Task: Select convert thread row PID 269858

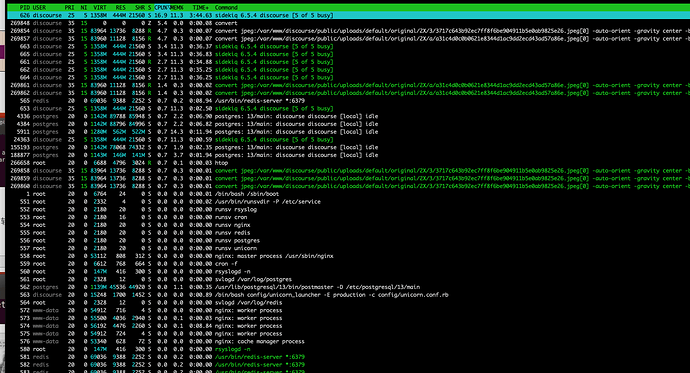Action: tap(349, 171)
